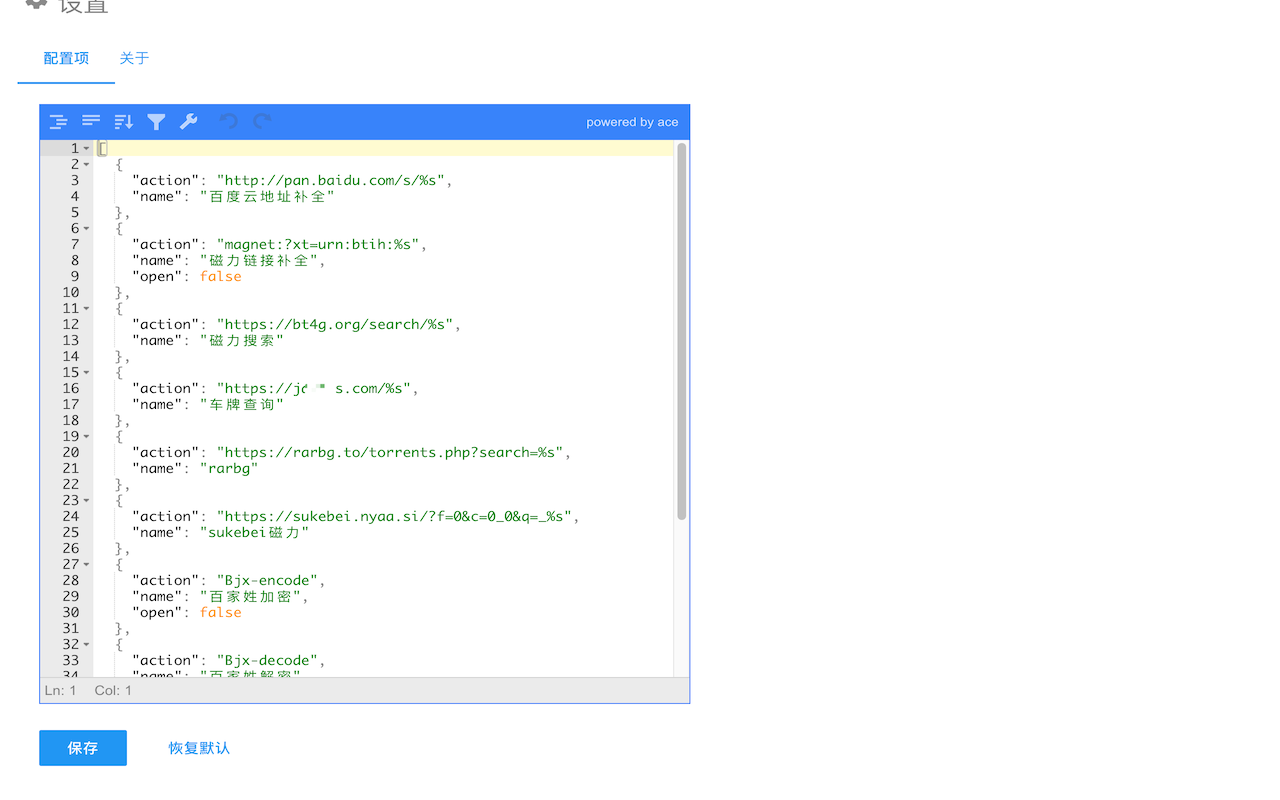Click line number 21 in the gutter

tap(71, 469)
